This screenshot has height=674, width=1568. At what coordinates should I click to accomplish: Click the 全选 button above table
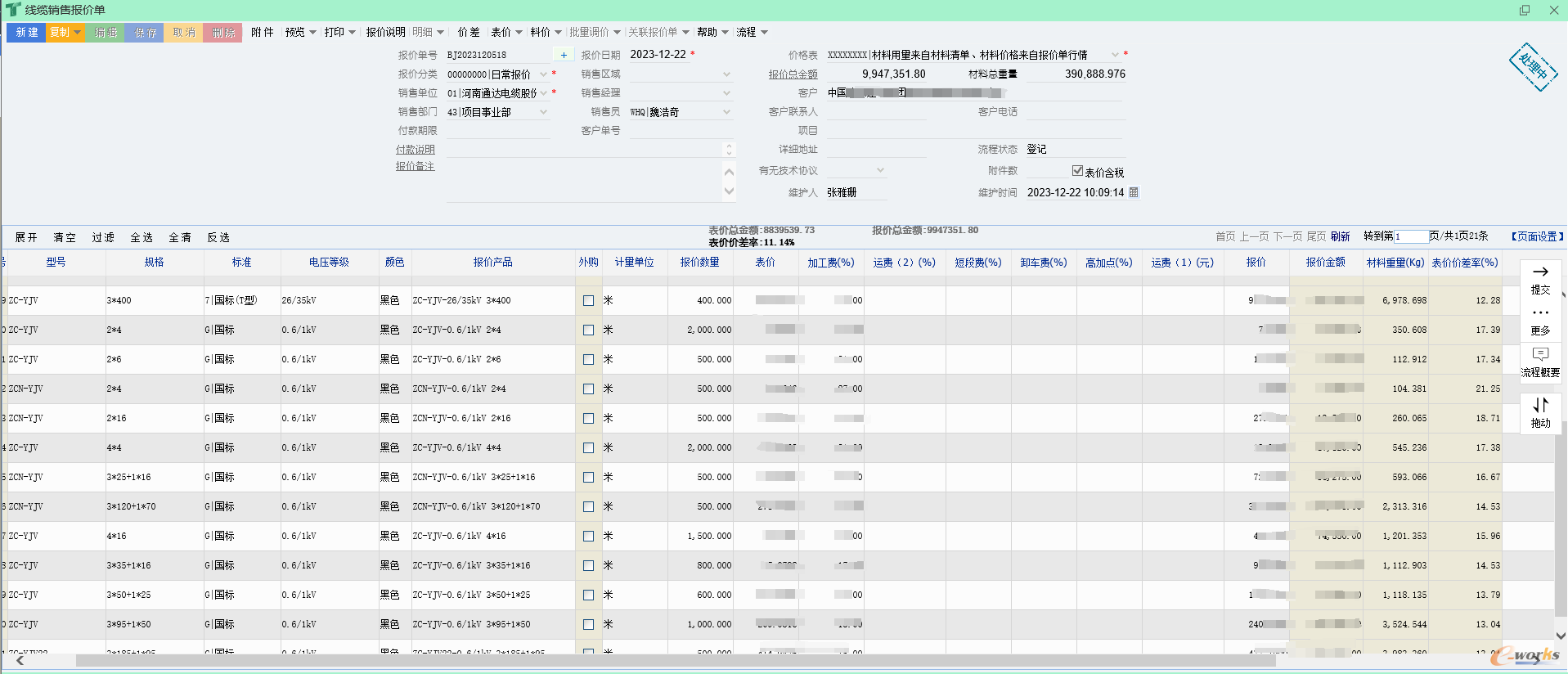[x=142, y=237]
